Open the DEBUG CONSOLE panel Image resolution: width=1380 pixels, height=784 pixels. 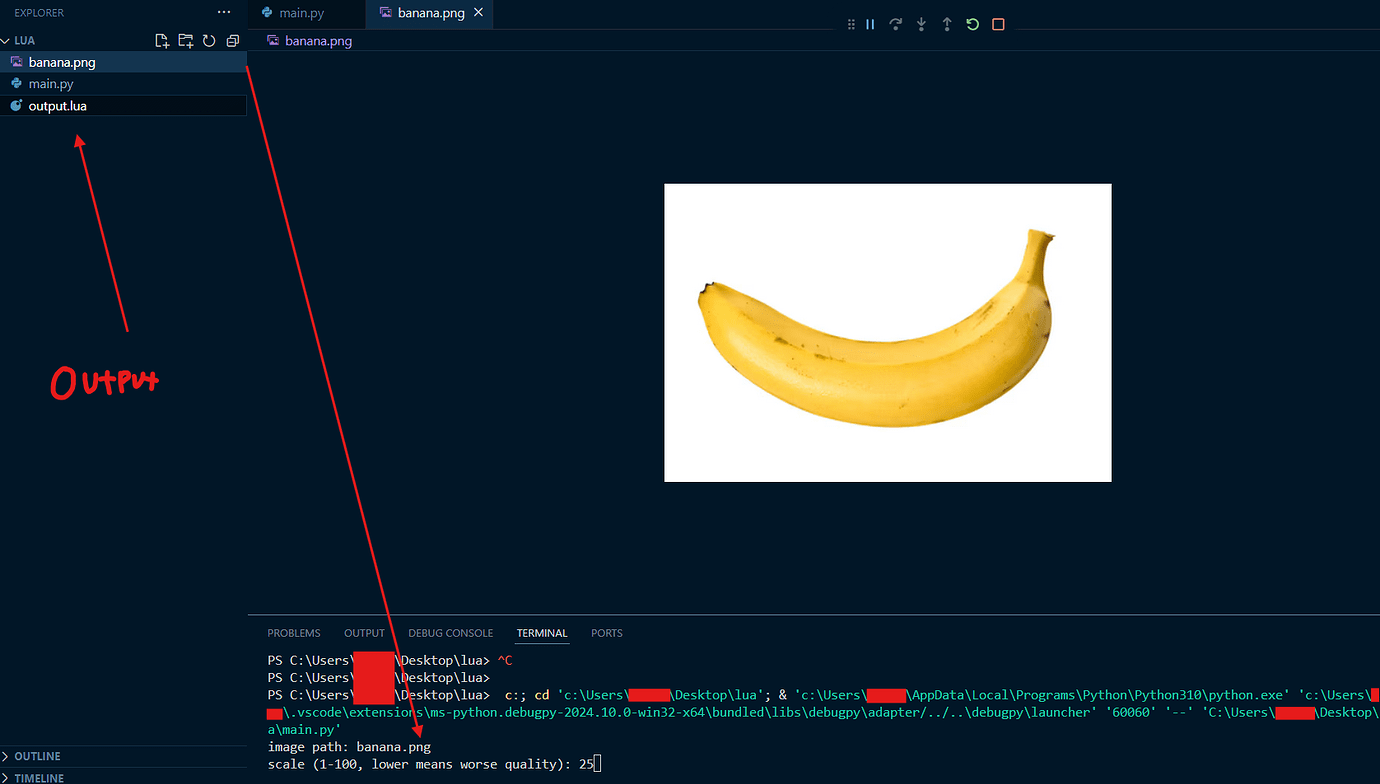450,633
